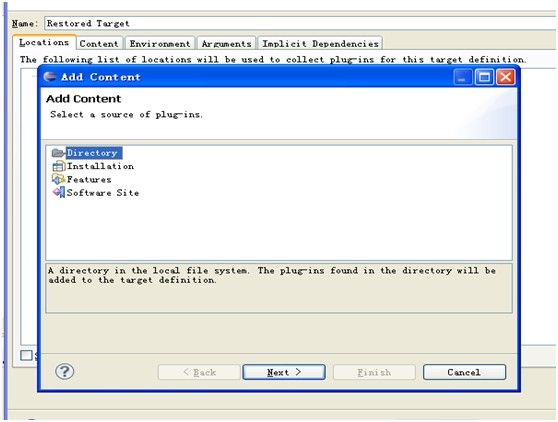Screen dimensions: 558x422
Task: Open the Environment tab
Action: [160, 43]
